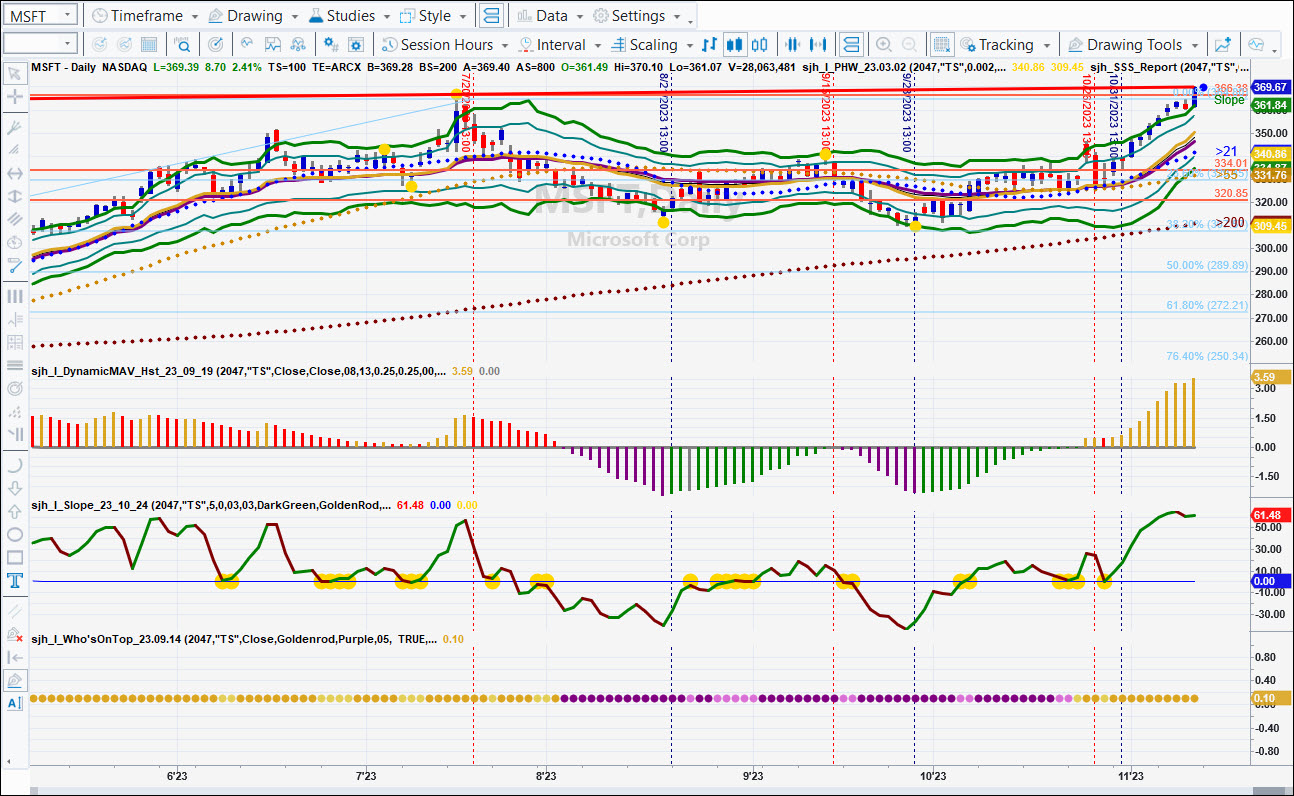Image resolution: width=1294 pixels, height=796 pixels.
Task: Toggle the stacked panels icon in second toolbar
Action: tap(850, 45)
